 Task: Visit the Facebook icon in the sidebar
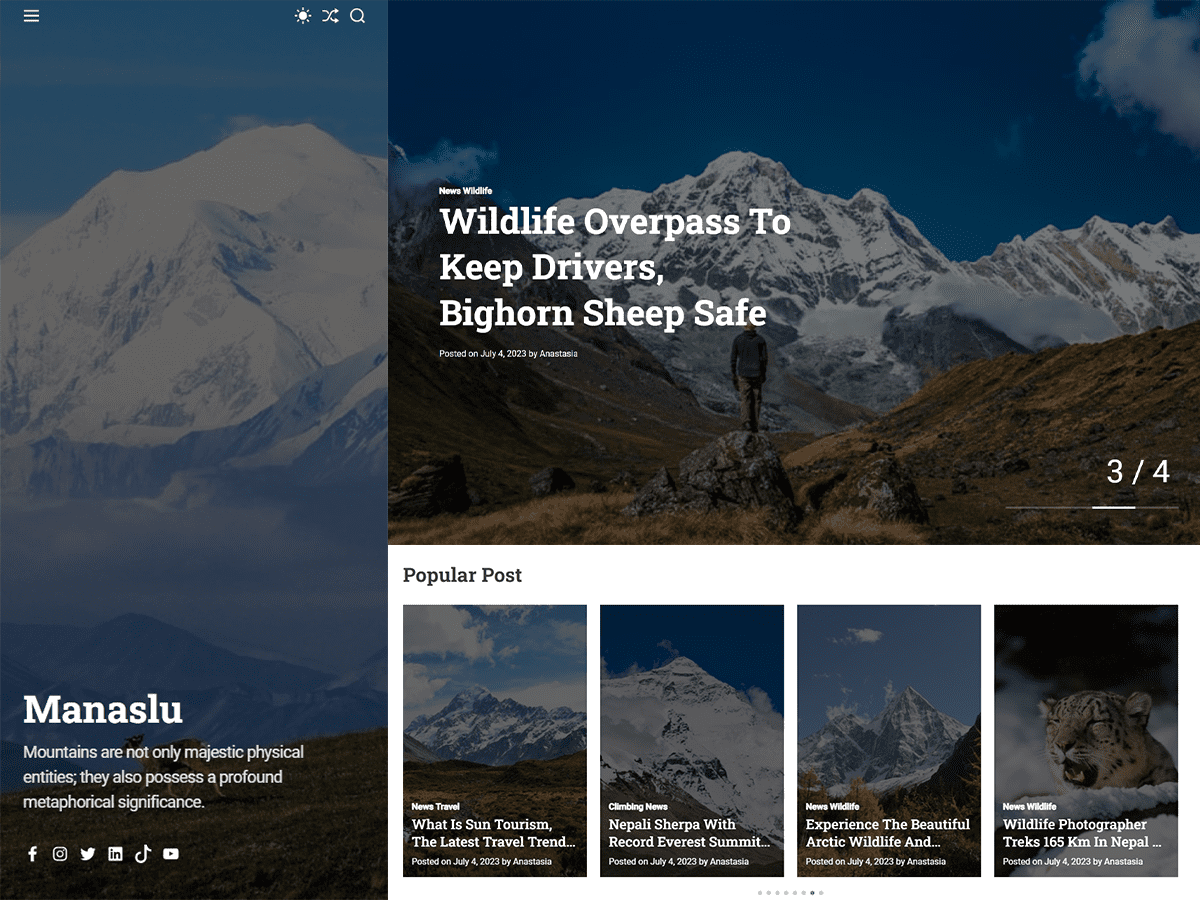coord(32,854)
